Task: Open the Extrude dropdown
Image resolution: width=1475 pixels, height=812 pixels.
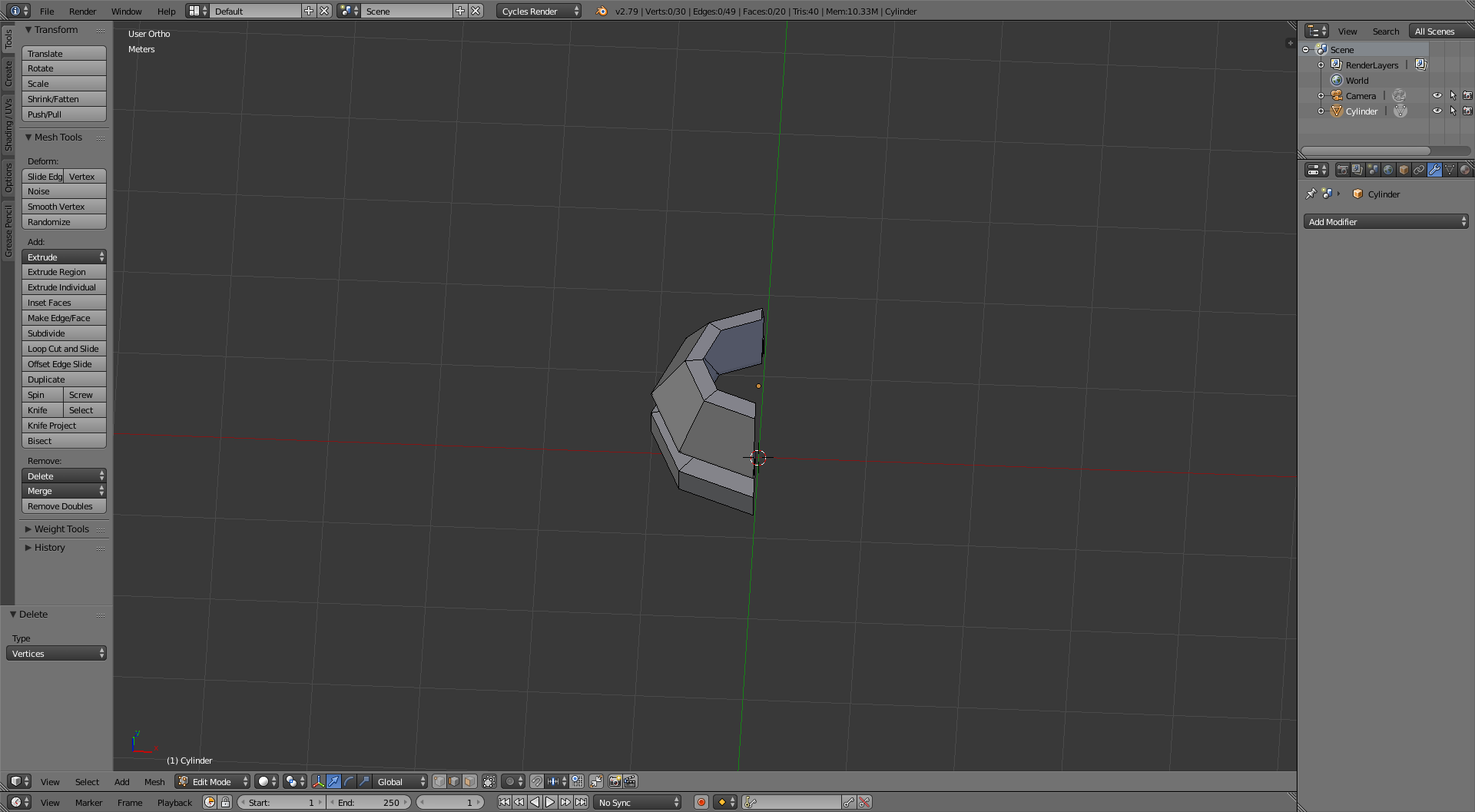Action: click(64, 257)
